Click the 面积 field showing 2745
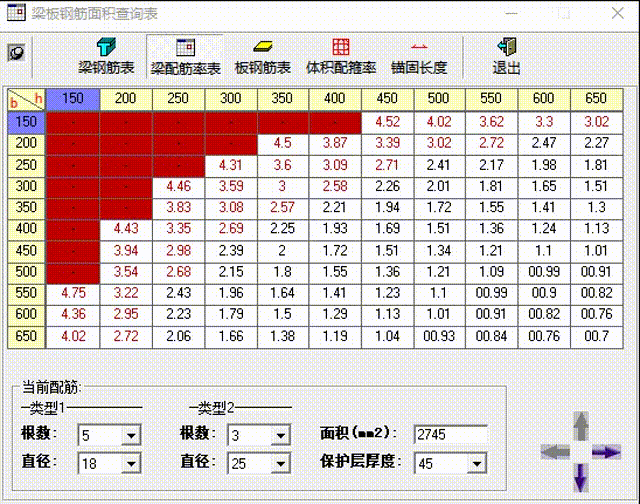640x504 pixels. [x=451, y=435]
